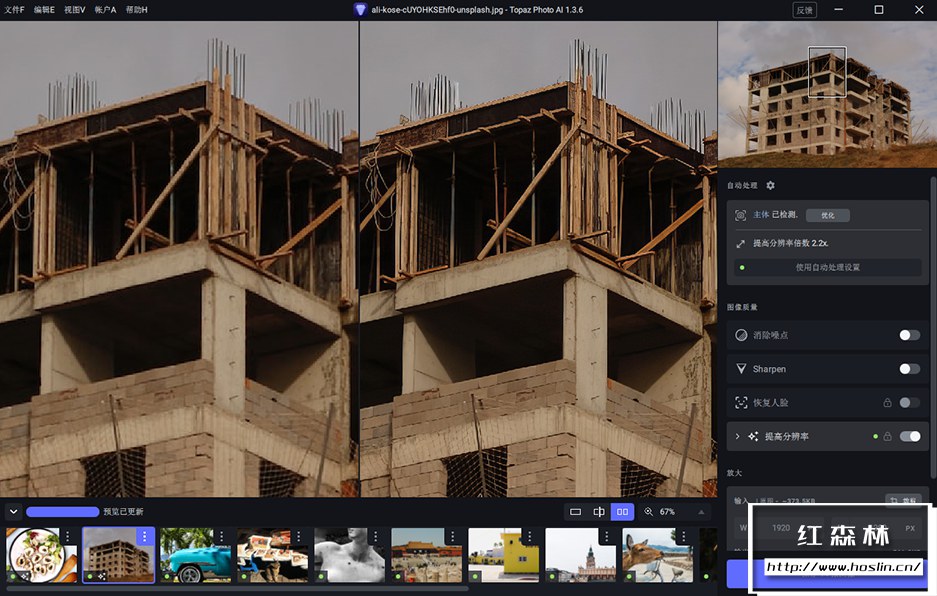Screen dimensions: 937x596
Task: Select the statue image thumbnail in filmstrip
Action: [349, 555]
